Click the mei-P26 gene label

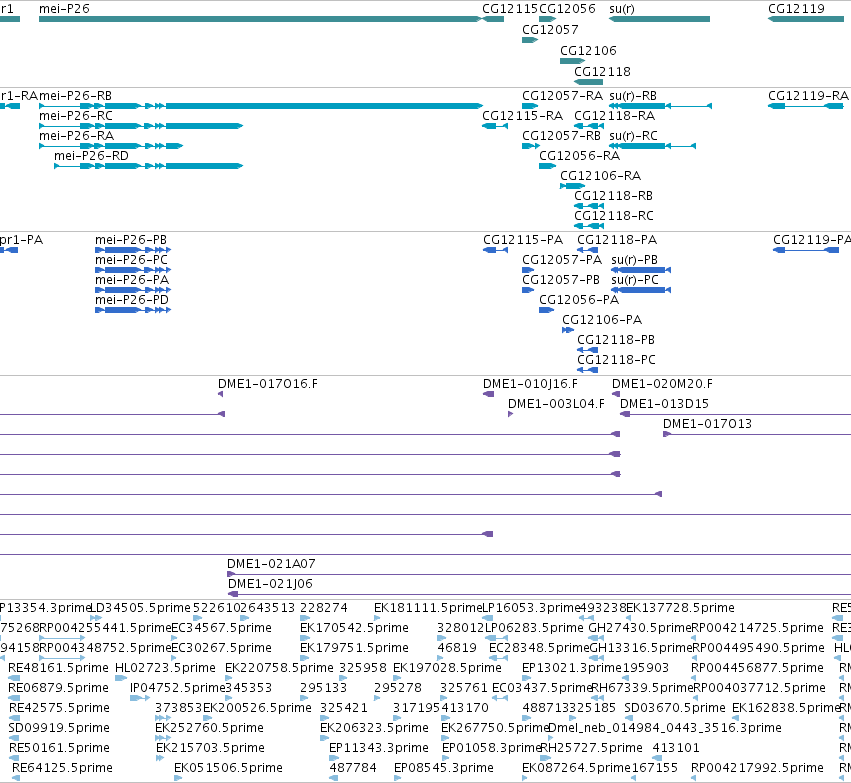64,9
